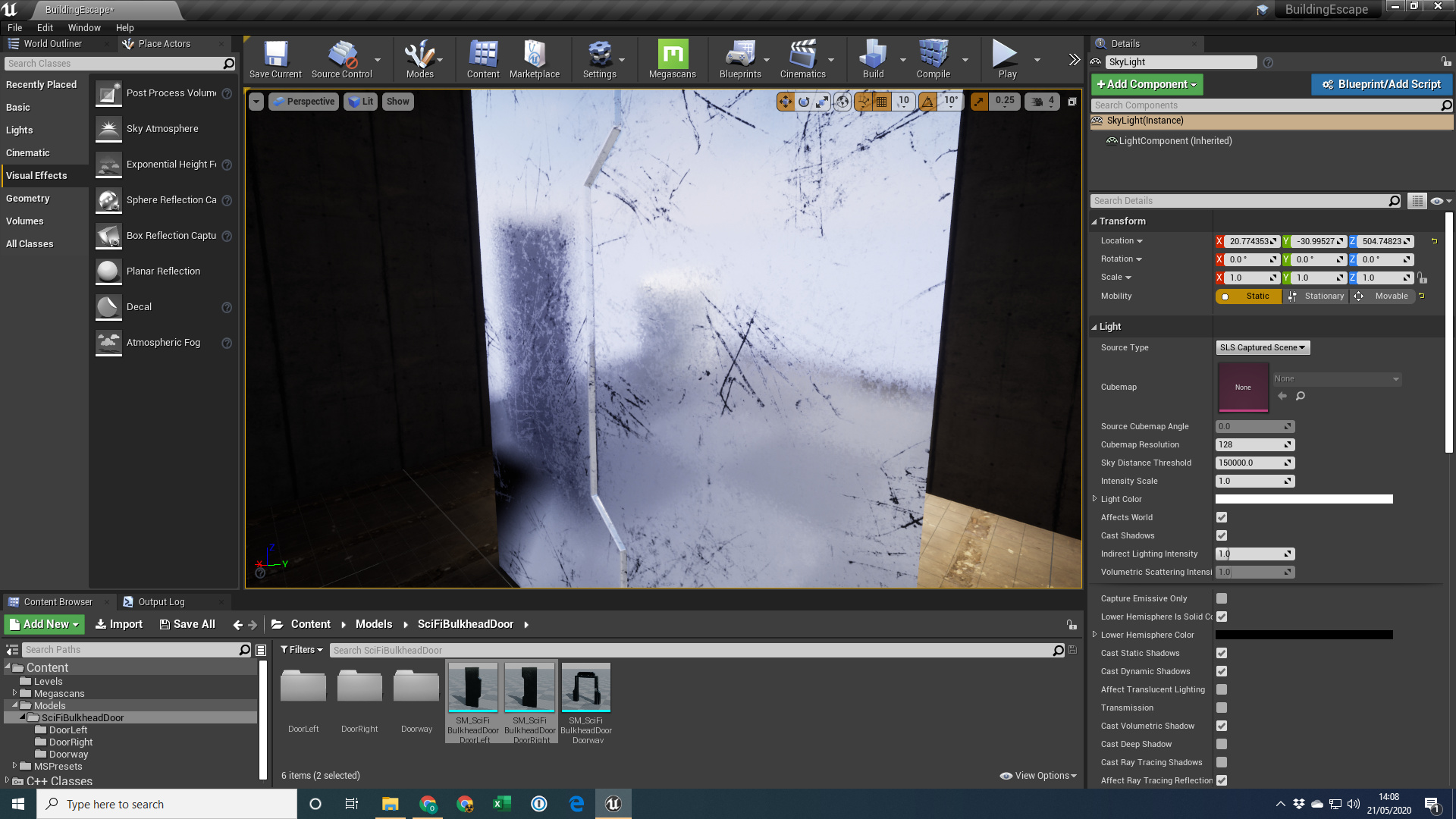Disable Cast Static Shadows
Viewport: 1456px width, 819px height.
coord(1221,653)
